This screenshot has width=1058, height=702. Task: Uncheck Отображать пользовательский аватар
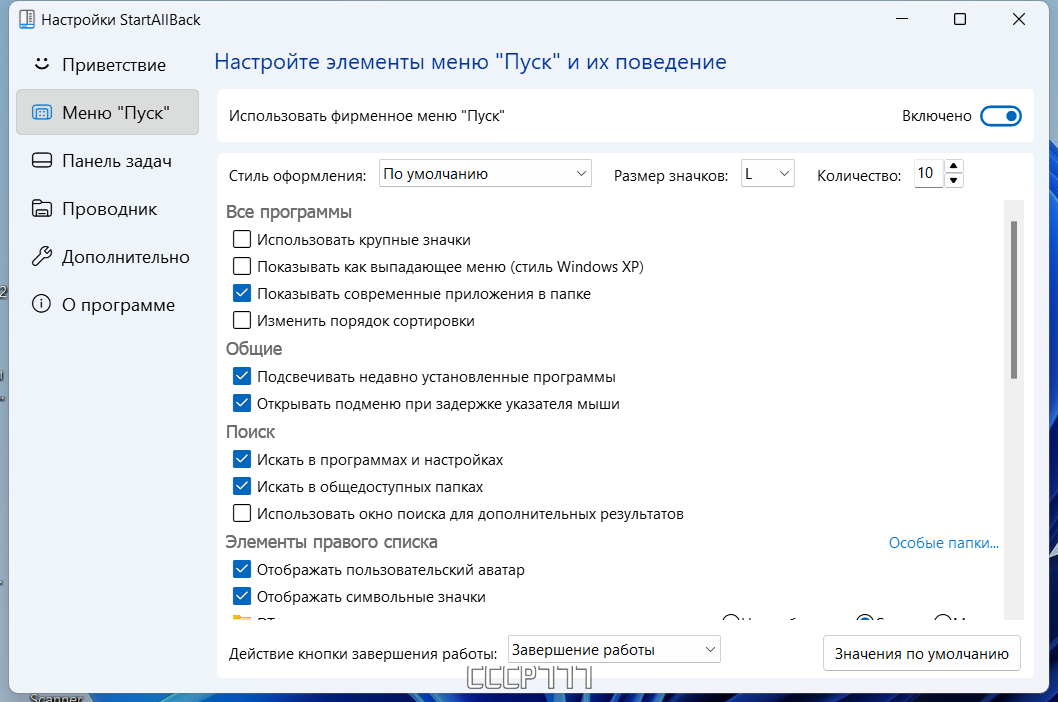pyautogui.click(x=242, y=569)
